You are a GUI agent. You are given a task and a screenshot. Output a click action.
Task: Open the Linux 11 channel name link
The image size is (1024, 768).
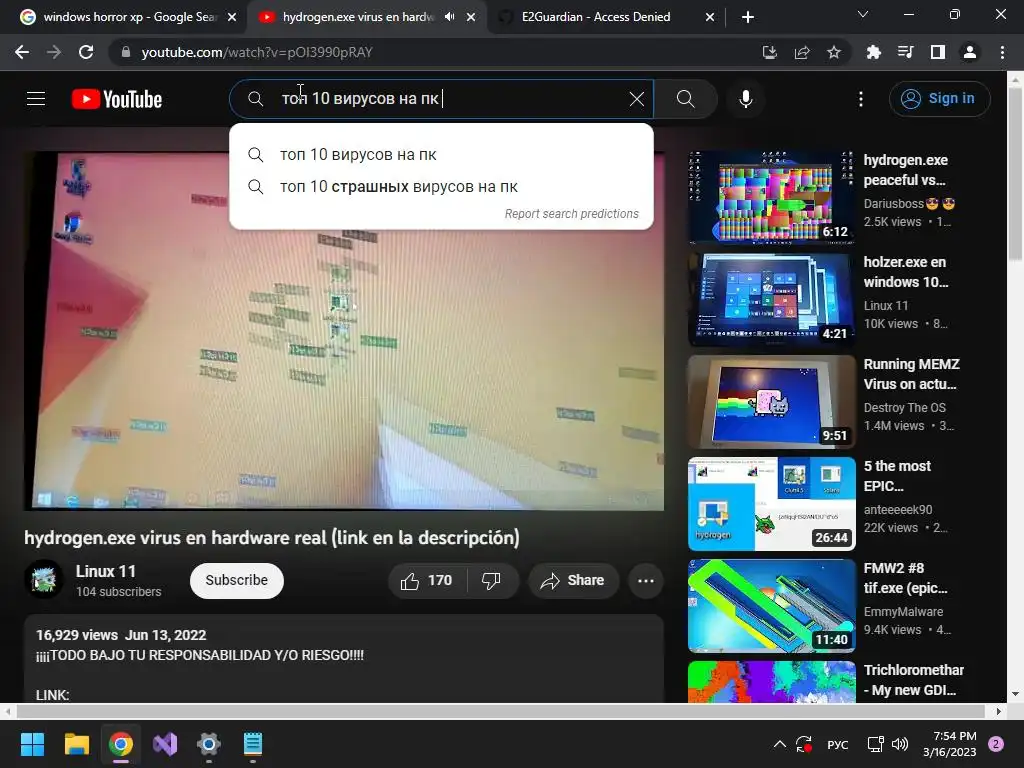(106, 571)
